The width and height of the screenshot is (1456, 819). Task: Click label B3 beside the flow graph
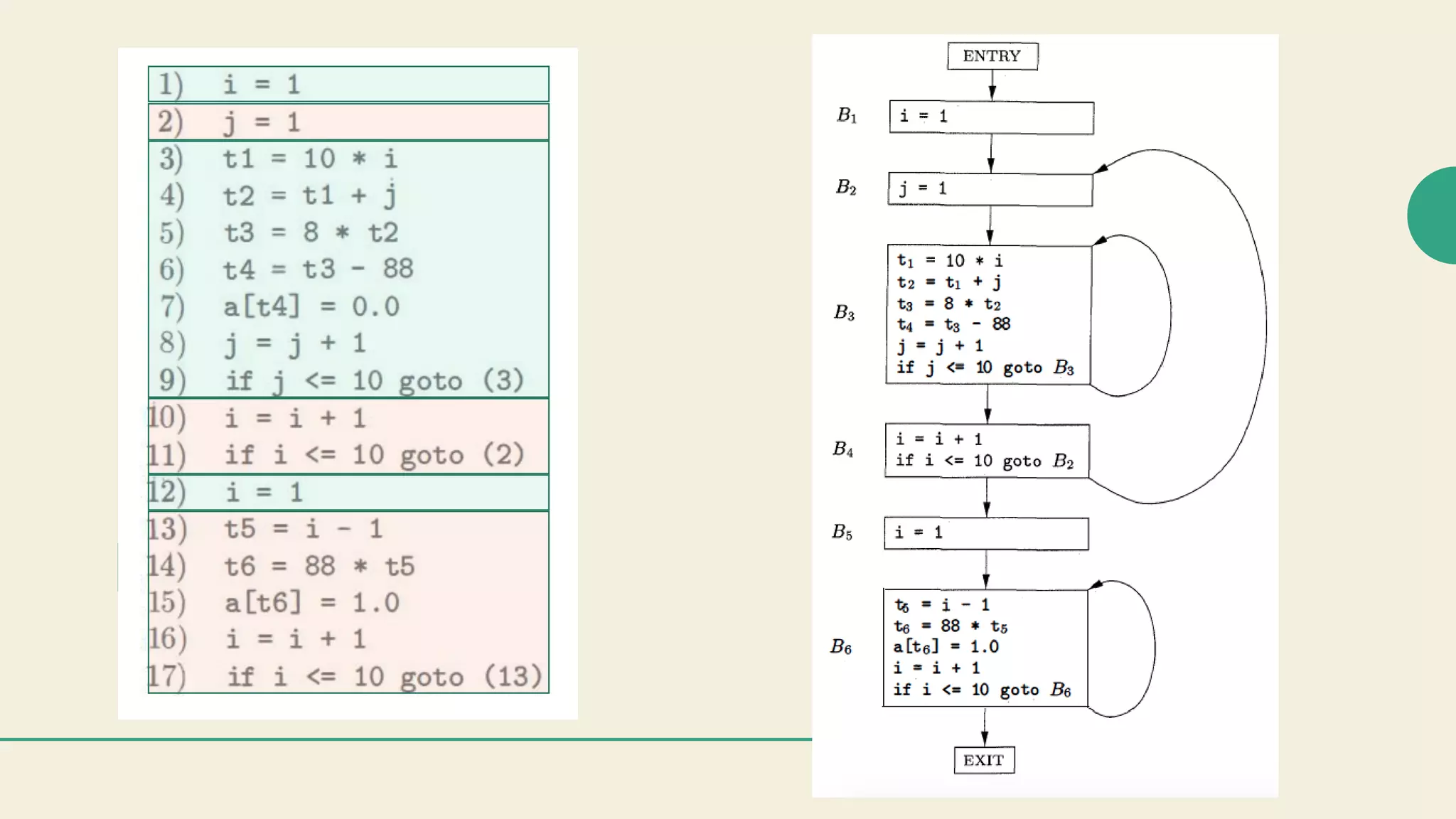pos(845,313)
